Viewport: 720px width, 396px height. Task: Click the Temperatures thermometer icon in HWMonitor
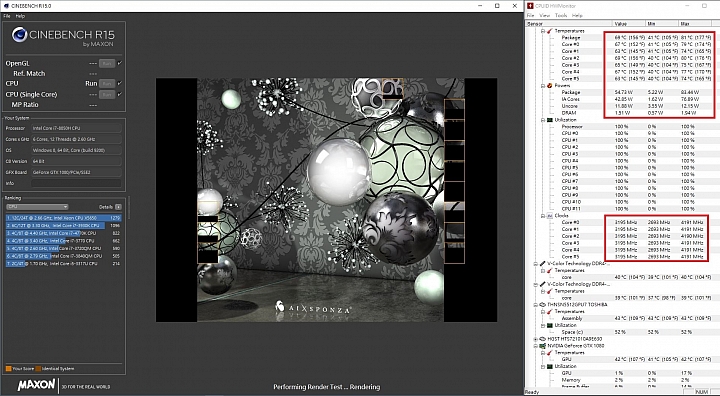tap(549, 31)
